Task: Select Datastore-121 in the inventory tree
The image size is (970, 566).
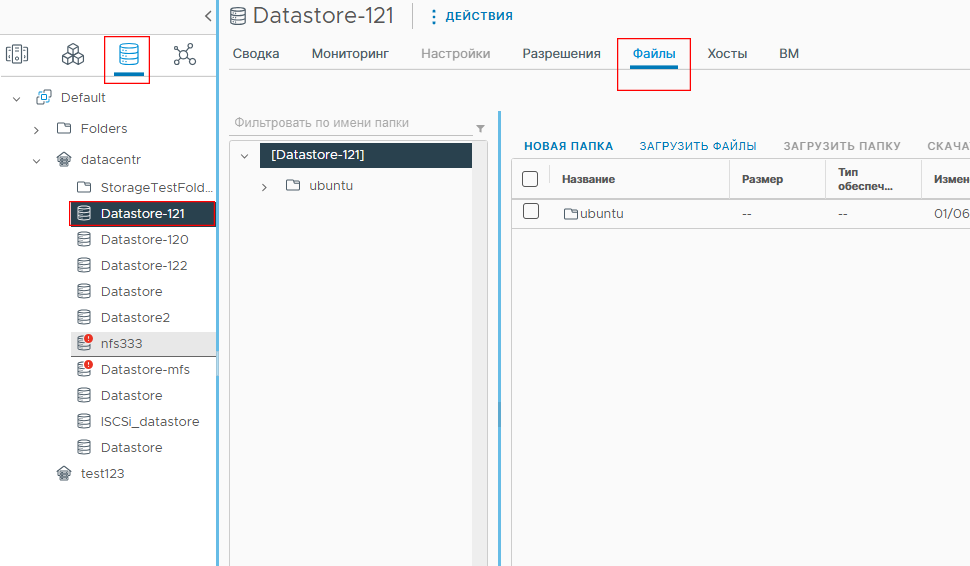Action: click(x=143, y=213)
